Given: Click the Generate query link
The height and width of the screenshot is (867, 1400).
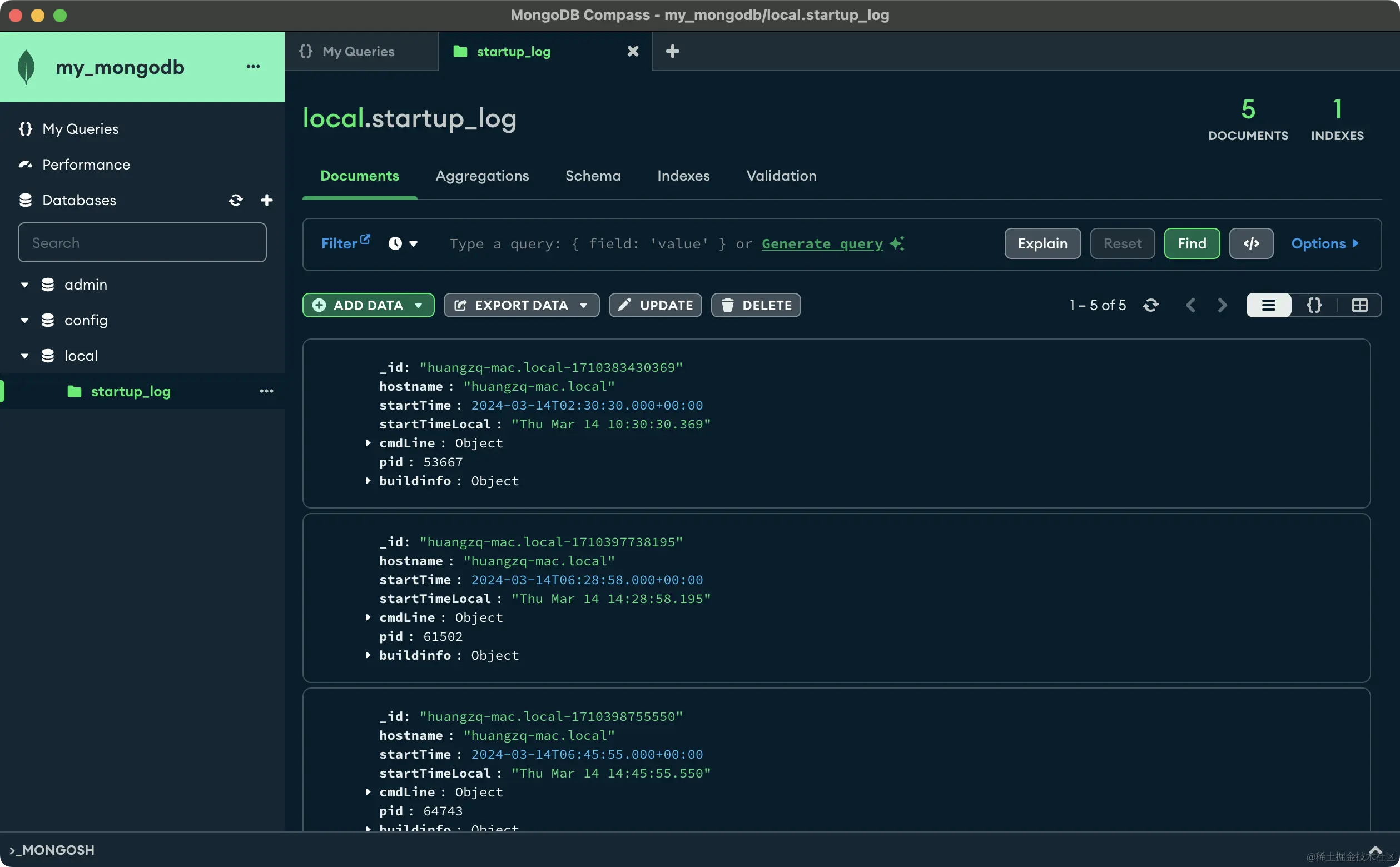Looking at the screenshot, I should tap(822, 243).
